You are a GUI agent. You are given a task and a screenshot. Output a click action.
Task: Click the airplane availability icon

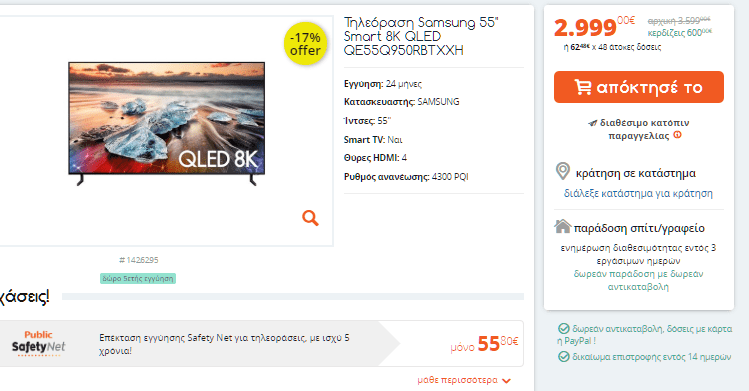point(592,123)
